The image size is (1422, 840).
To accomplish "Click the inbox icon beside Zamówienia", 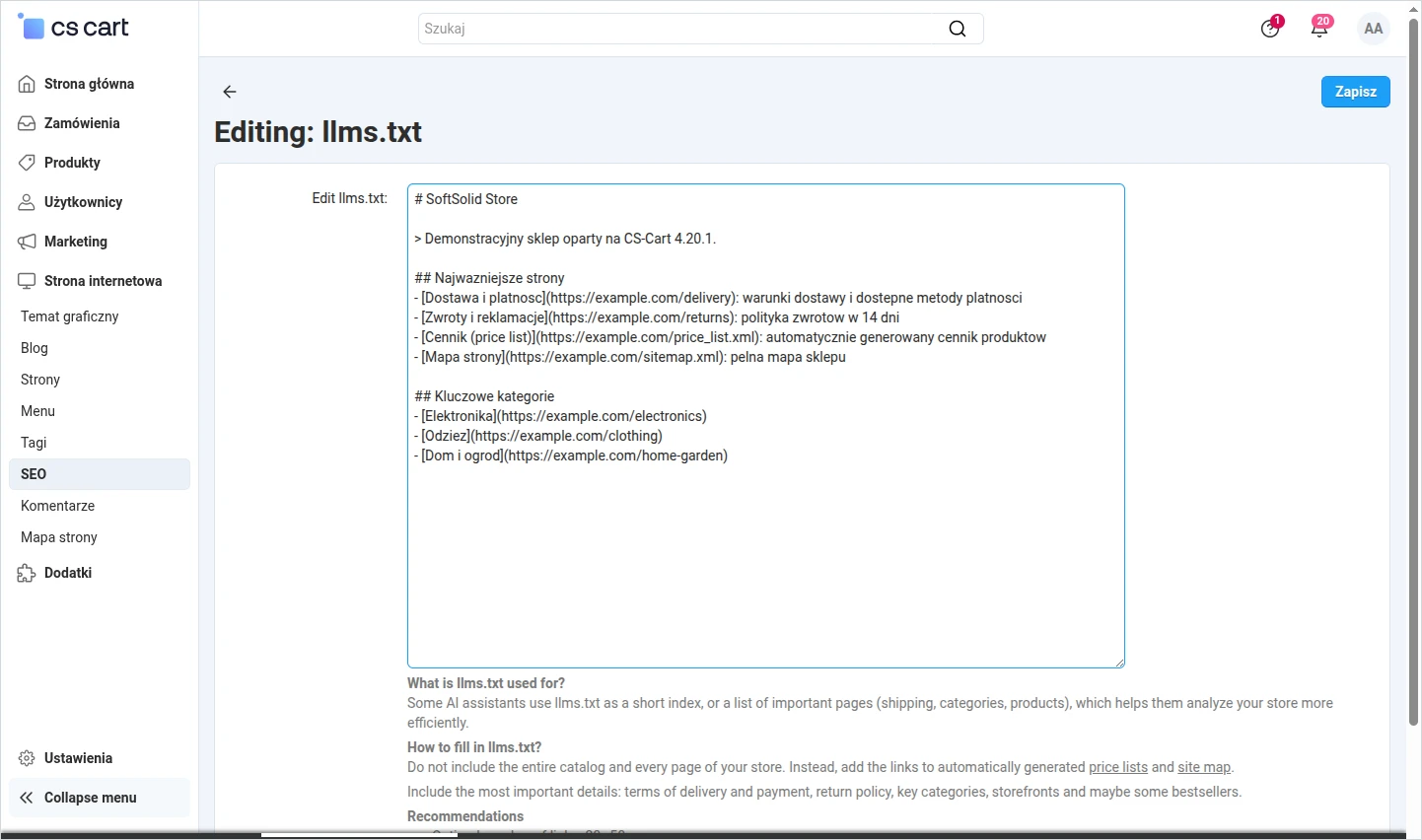I will 27,123.
